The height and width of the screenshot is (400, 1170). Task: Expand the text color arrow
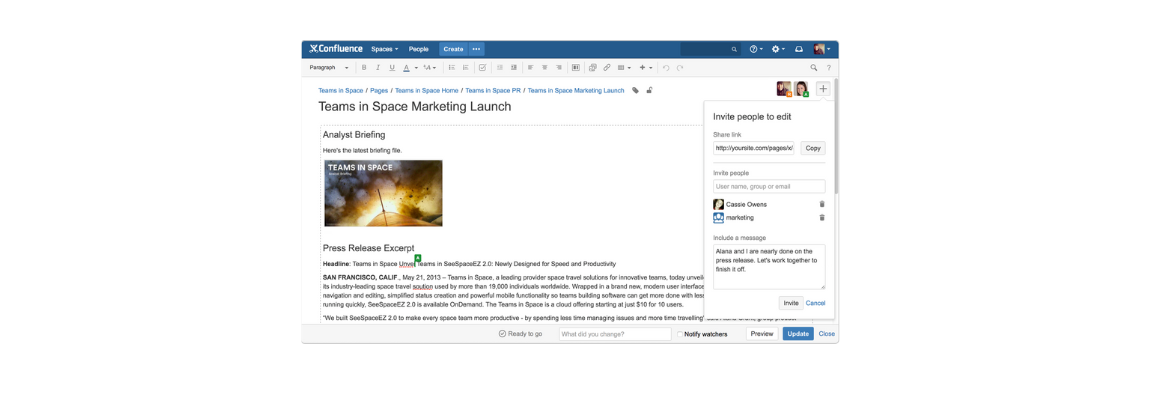click(416, 68)
